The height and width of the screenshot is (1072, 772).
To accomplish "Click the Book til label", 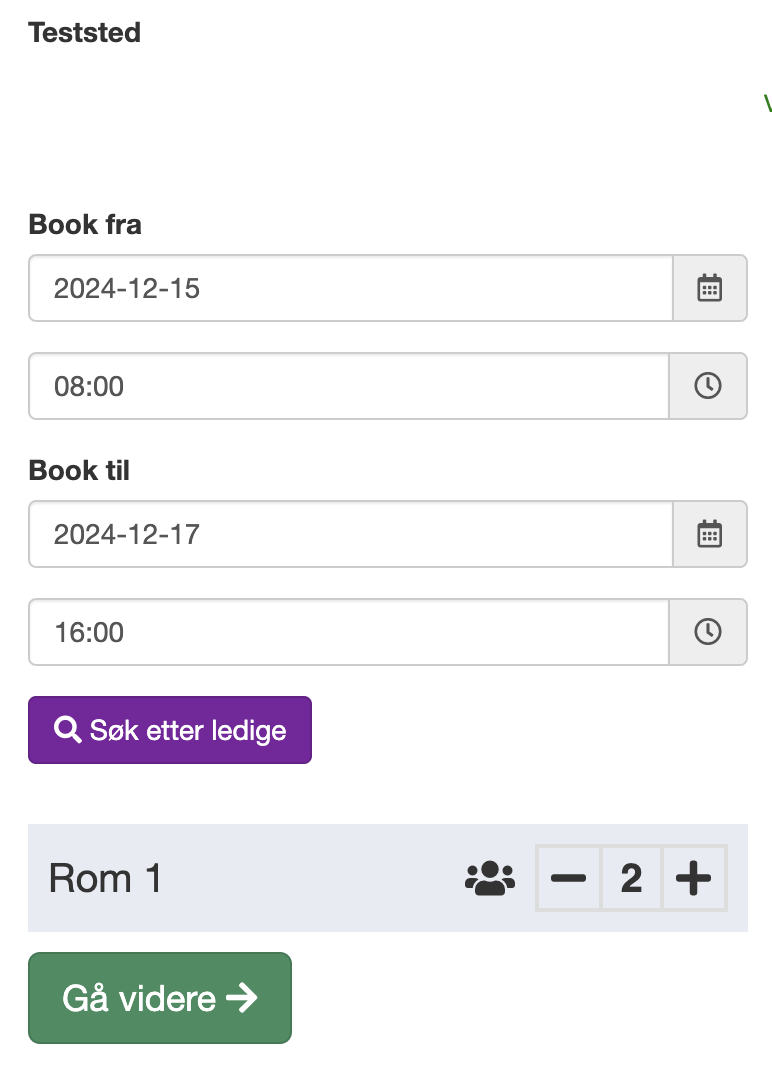I will (79, 470).
